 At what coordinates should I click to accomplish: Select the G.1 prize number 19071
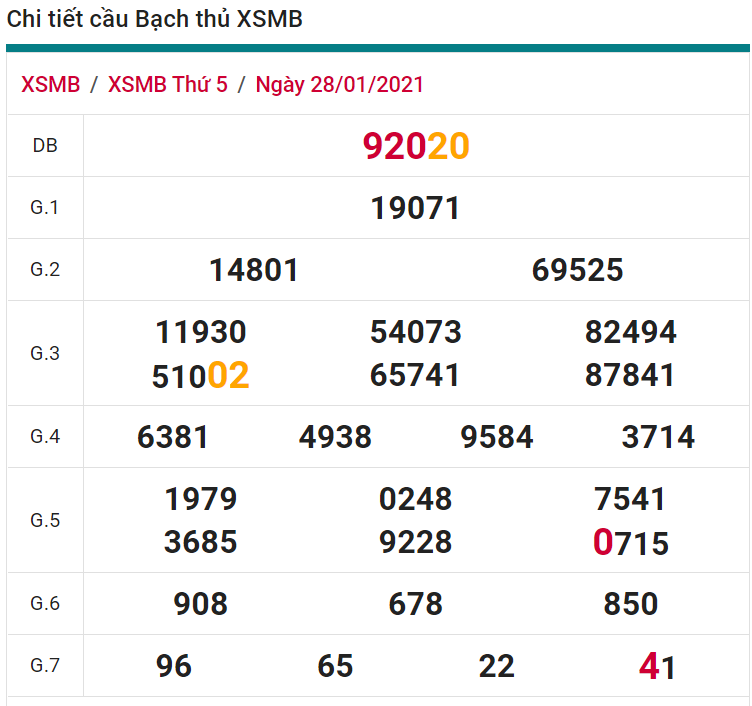[x=416, y=208]
